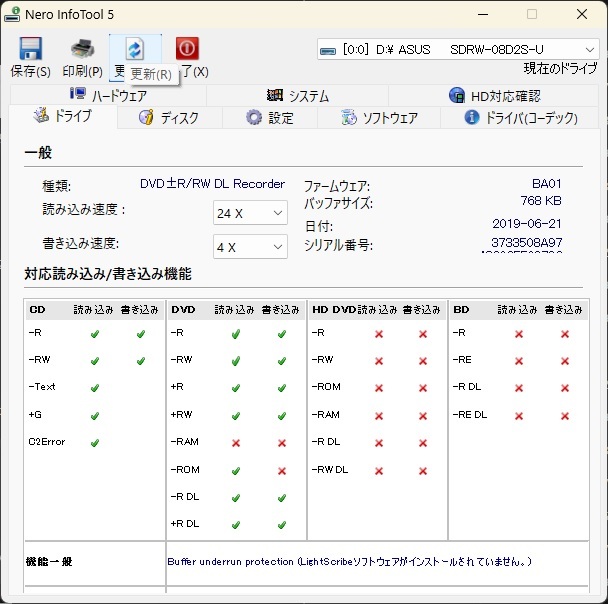Select the ドライブ tab label
Image resolution: width=609 pixels, height=604 pixels.
pyautogui.click(x=73, y=115)
